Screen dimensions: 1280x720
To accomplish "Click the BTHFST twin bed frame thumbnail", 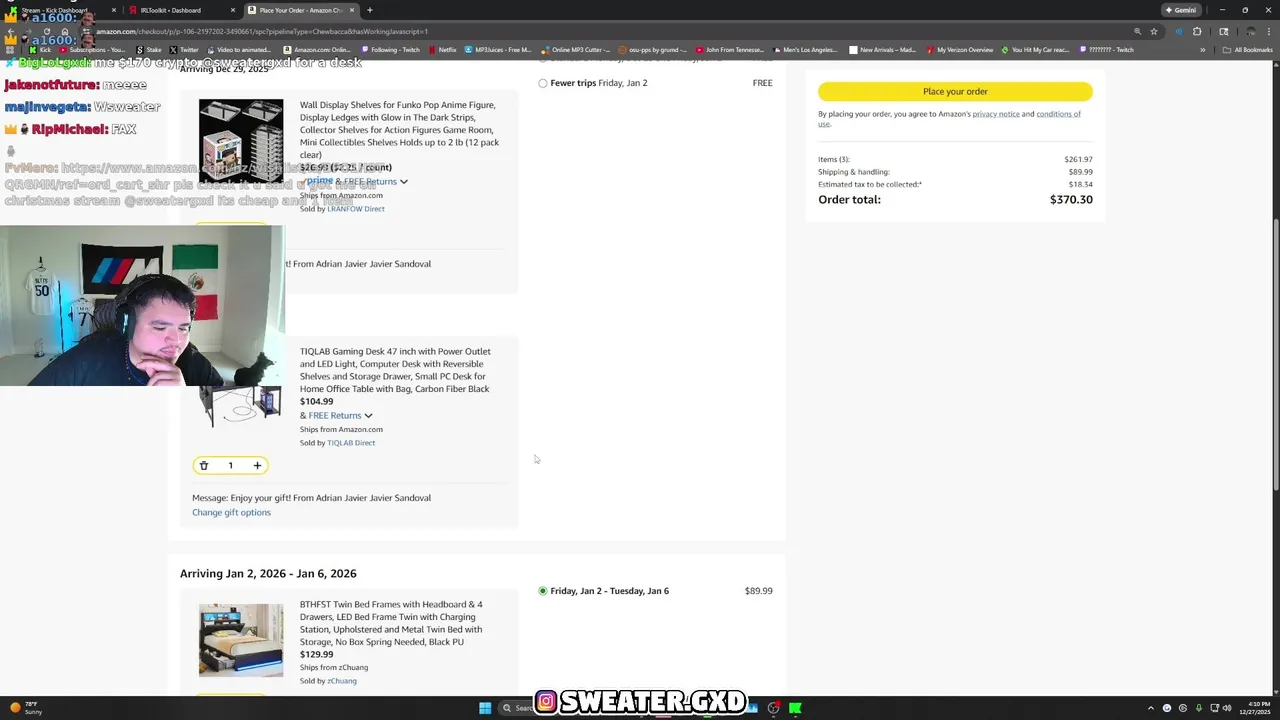I will pyautogui.click(x=241, y=641).
